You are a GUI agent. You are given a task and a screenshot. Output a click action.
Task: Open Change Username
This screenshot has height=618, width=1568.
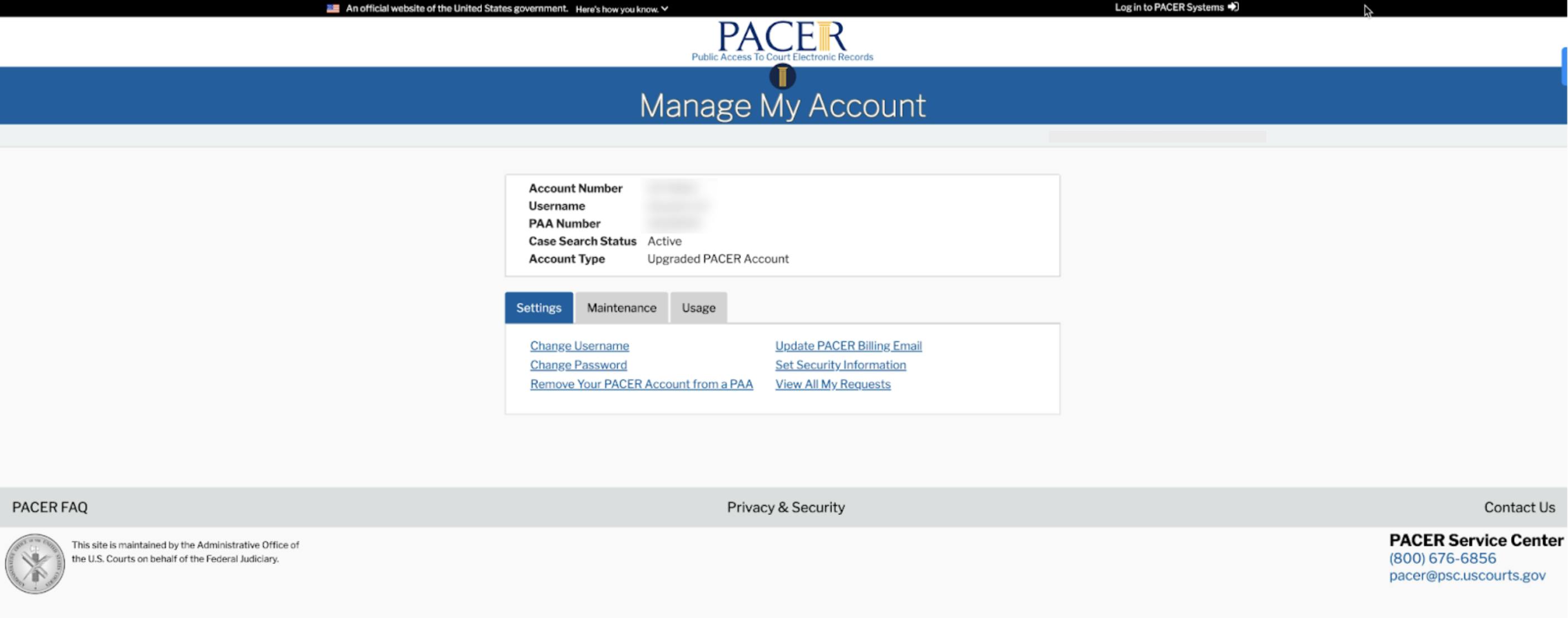tap(579, 345)
